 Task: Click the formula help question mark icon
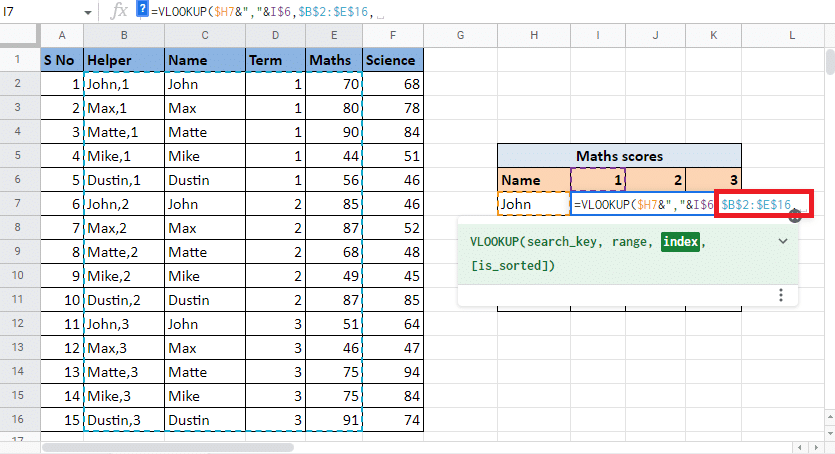(142, 10)
